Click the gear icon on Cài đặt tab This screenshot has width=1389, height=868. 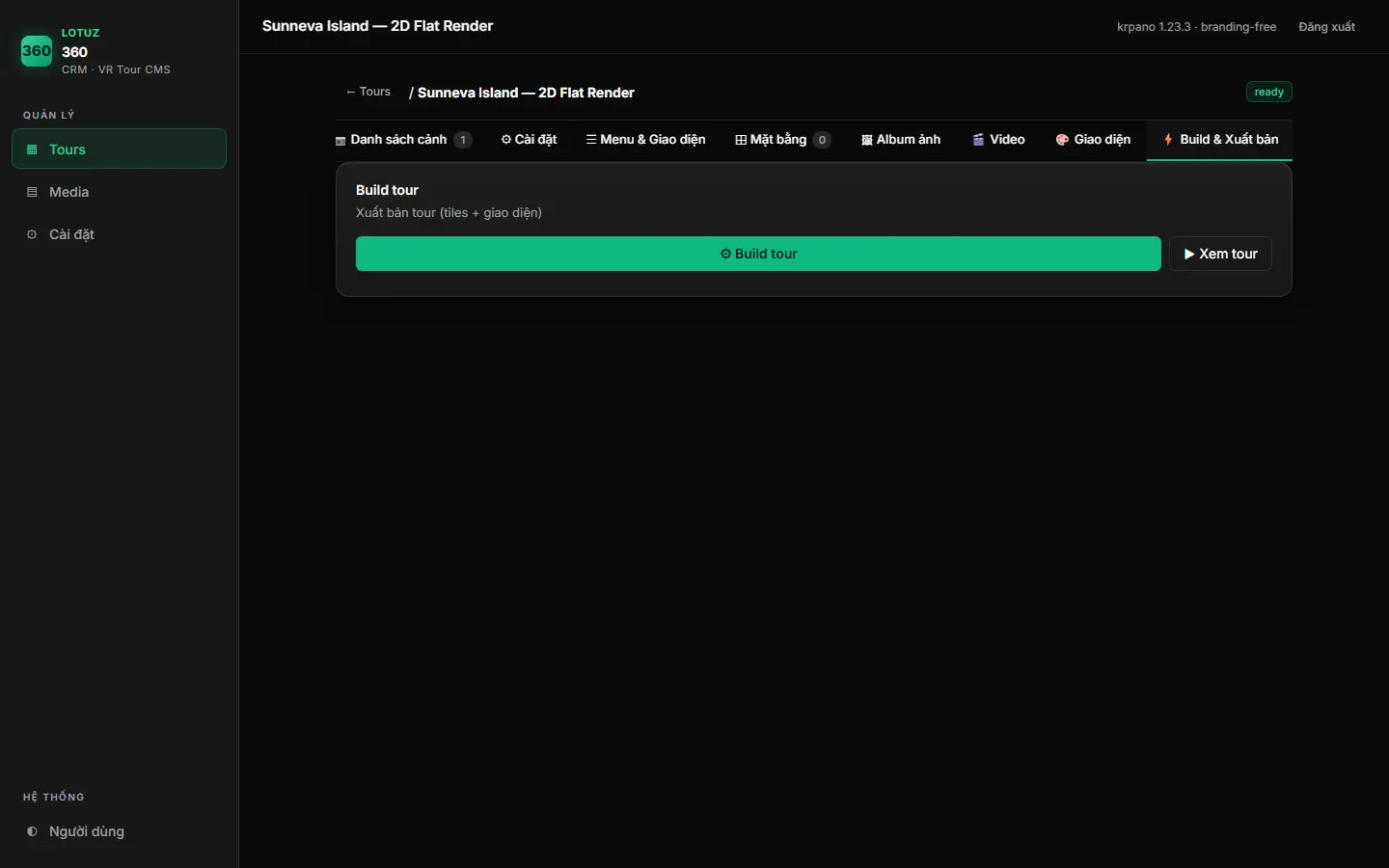[506, 140]
